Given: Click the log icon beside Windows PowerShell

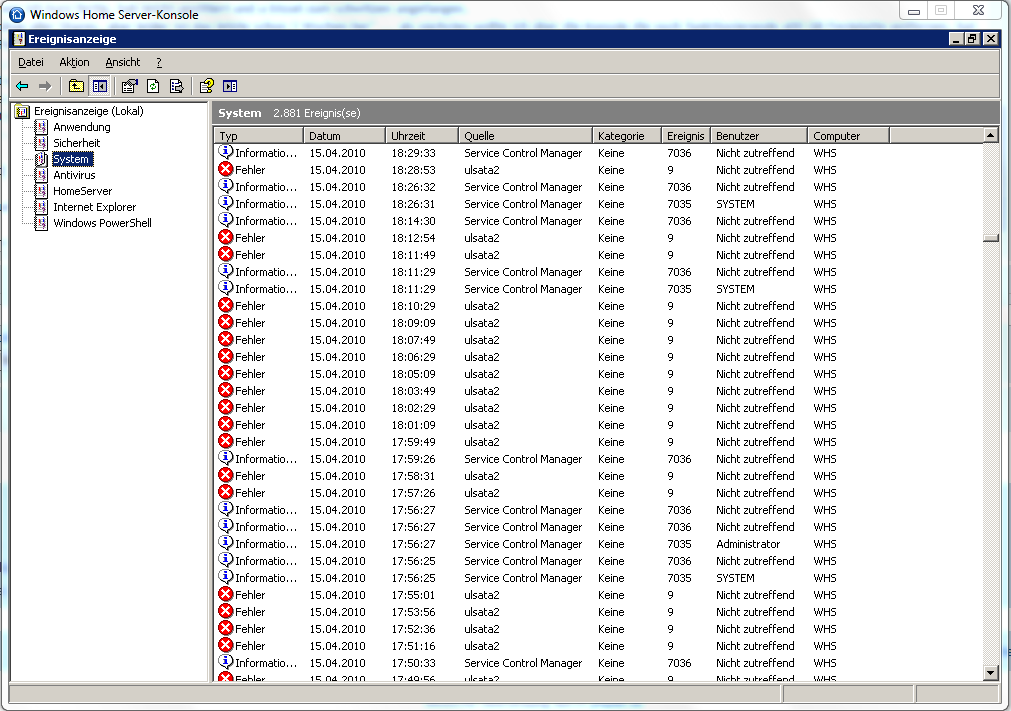Looking at the screenshot, I should tap(41, 224).
